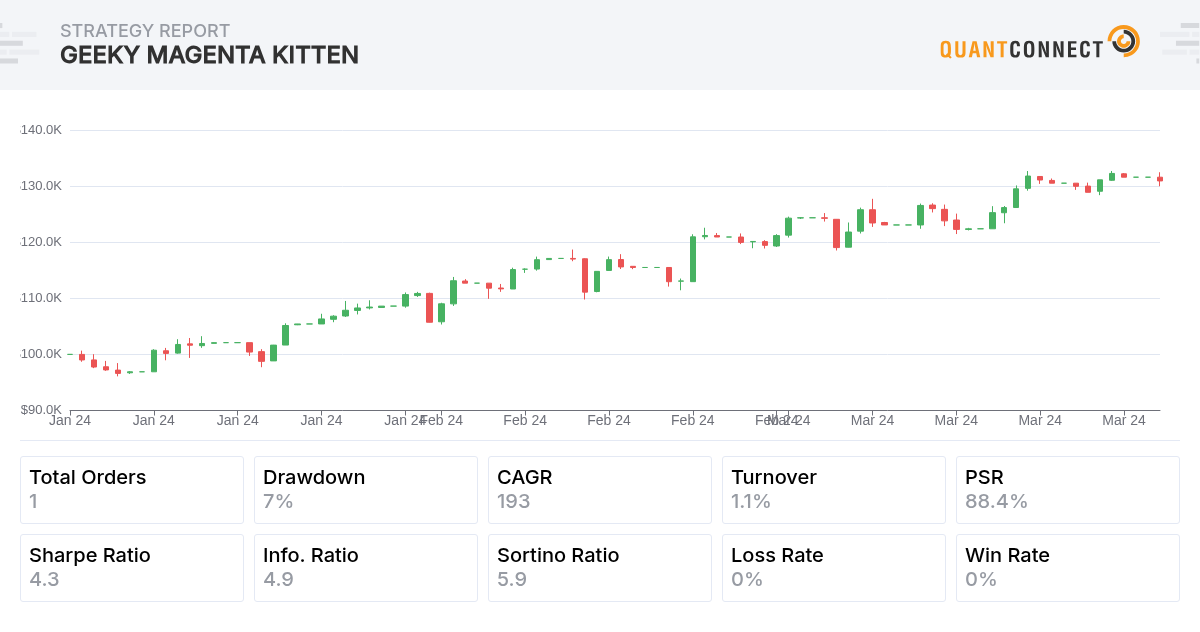Click the 140.0K y-axis label

tap(41, 130)
